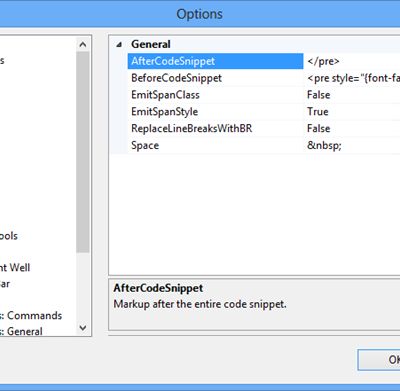Select the tree item ending in Well

tap(15, 267)
